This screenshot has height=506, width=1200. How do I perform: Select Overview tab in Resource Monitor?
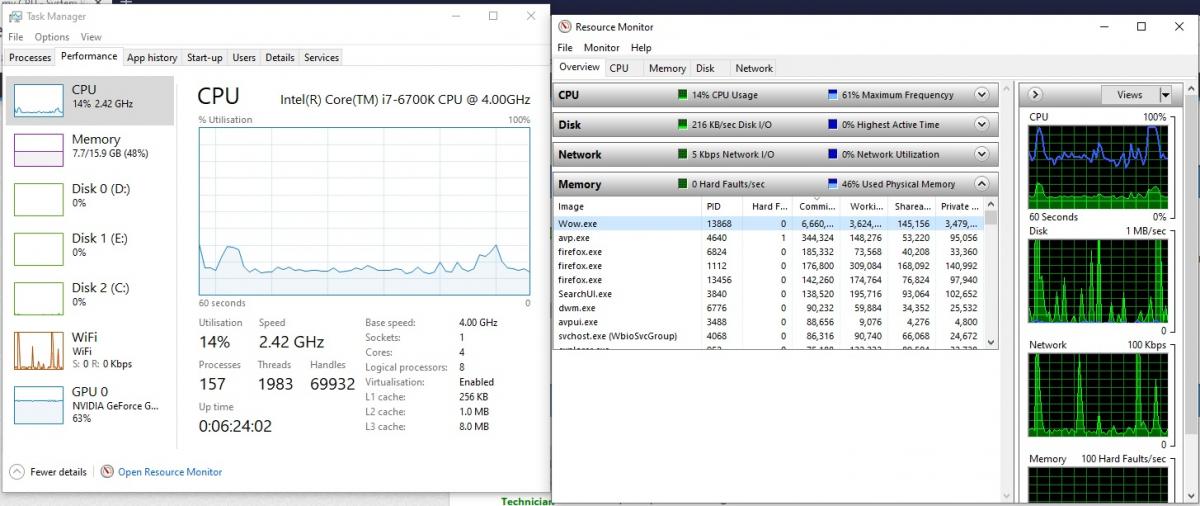(579, 67)
